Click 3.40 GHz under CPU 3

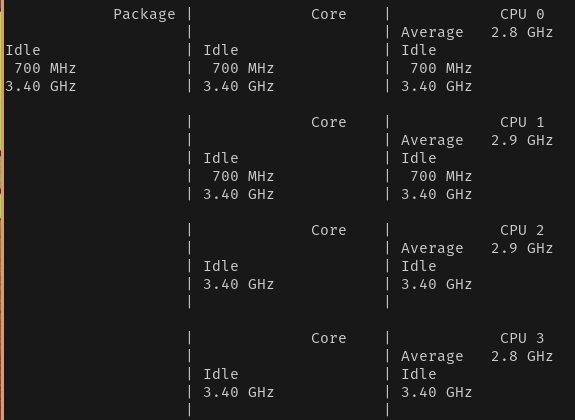(436, 392)
